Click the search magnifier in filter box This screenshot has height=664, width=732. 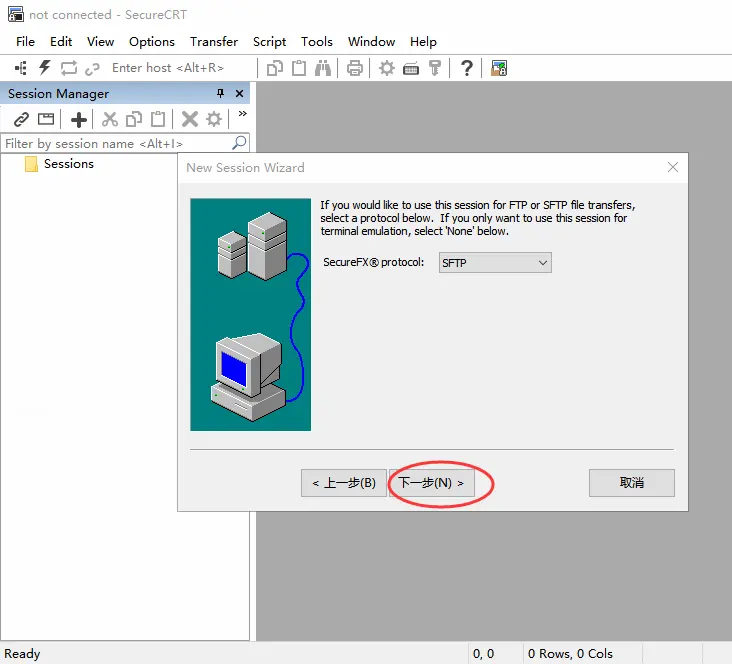pyautogui.click(x=239, y=142)
